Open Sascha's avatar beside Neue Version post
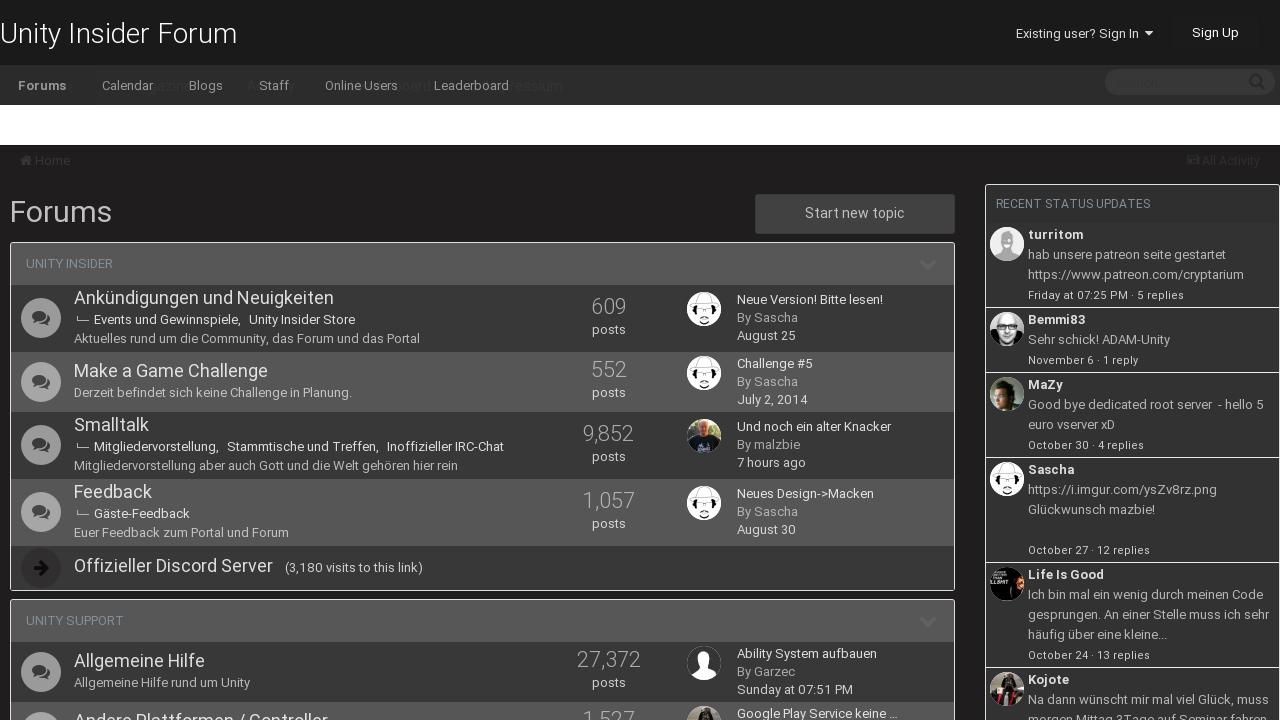 click(x=704, y=309)
